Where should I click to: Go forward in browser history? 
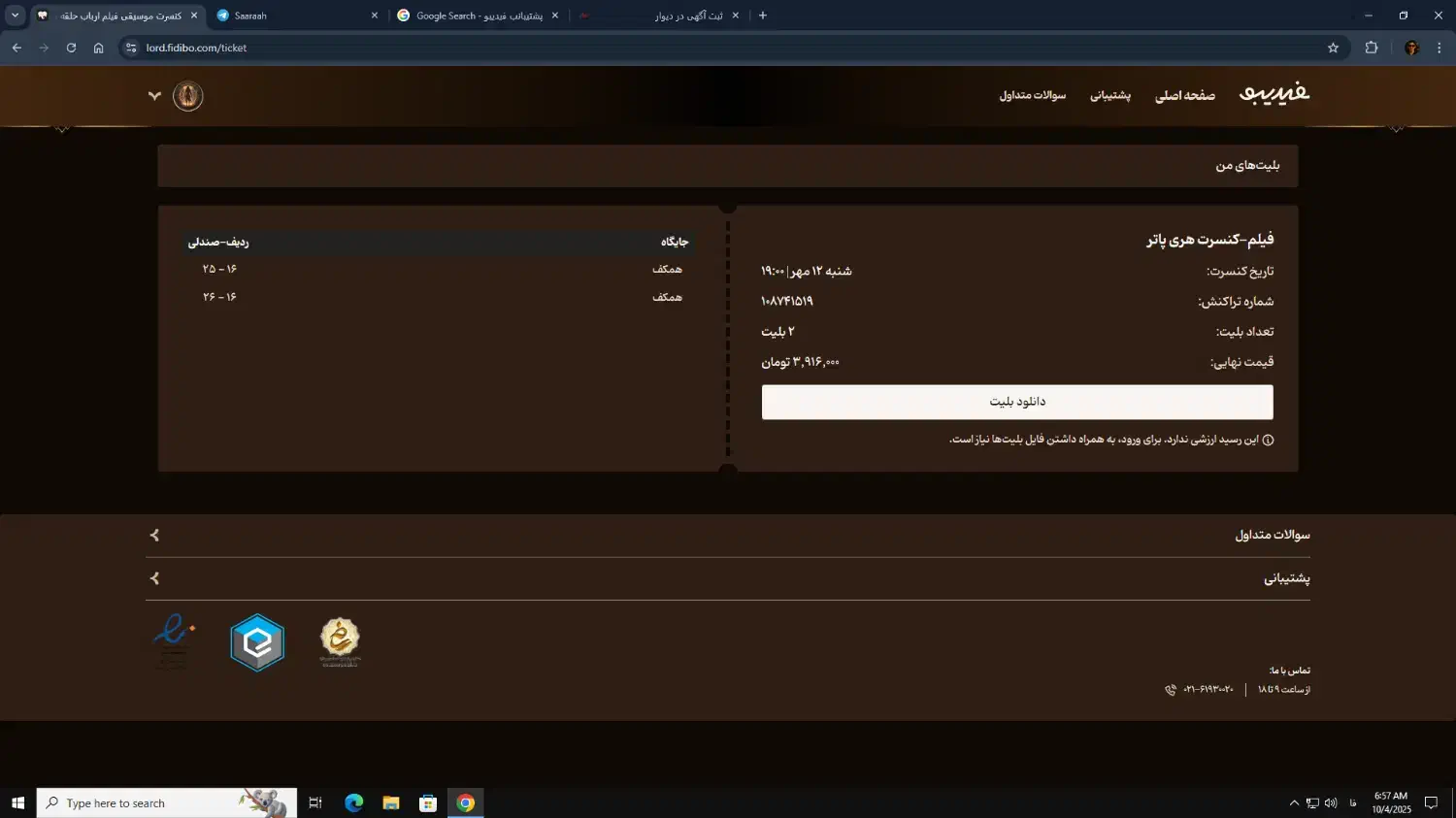point(44,48)
